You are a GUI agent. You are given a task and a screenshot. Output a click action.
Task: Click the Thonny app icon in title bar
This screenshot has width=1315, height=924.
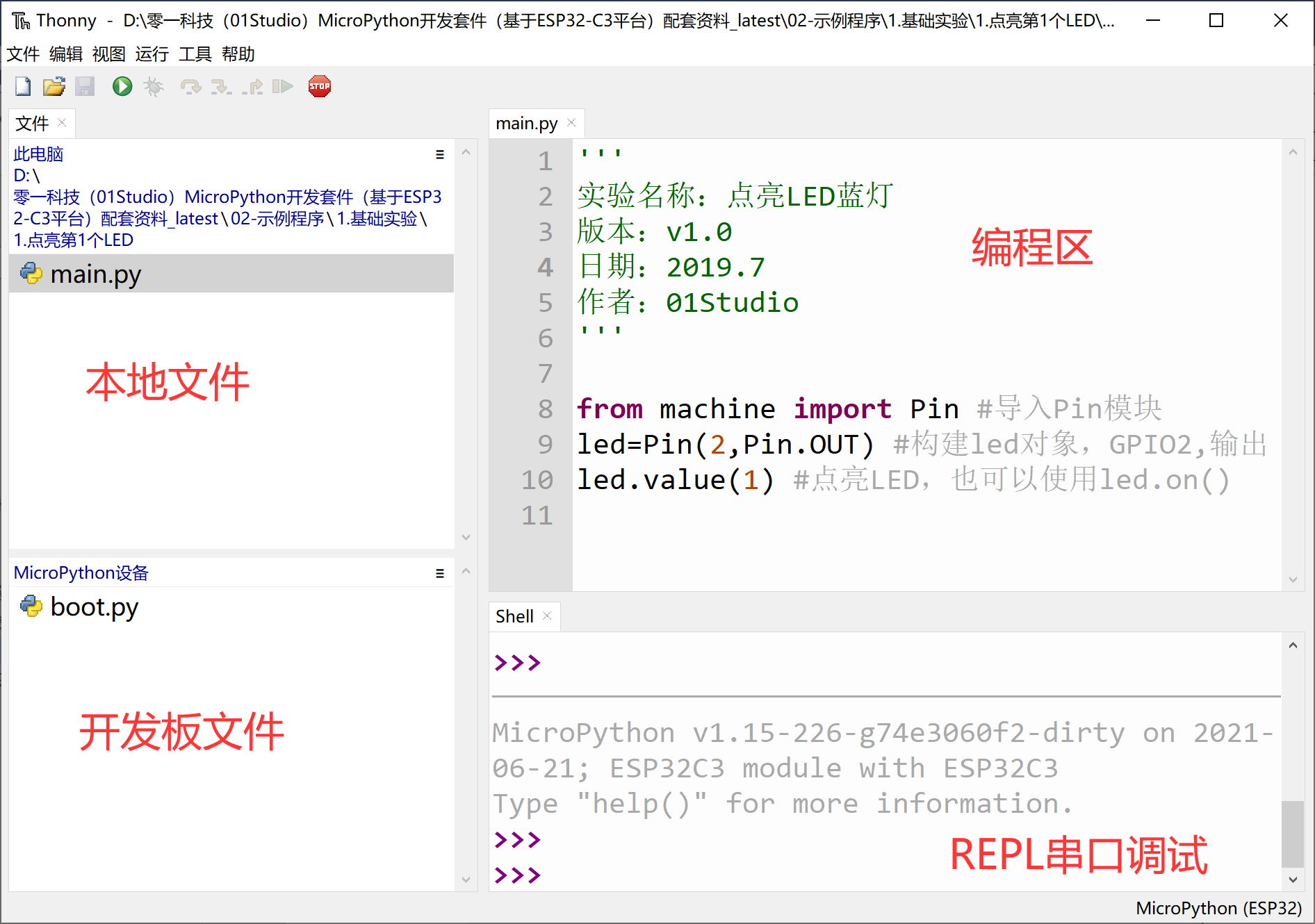(21, 21)
